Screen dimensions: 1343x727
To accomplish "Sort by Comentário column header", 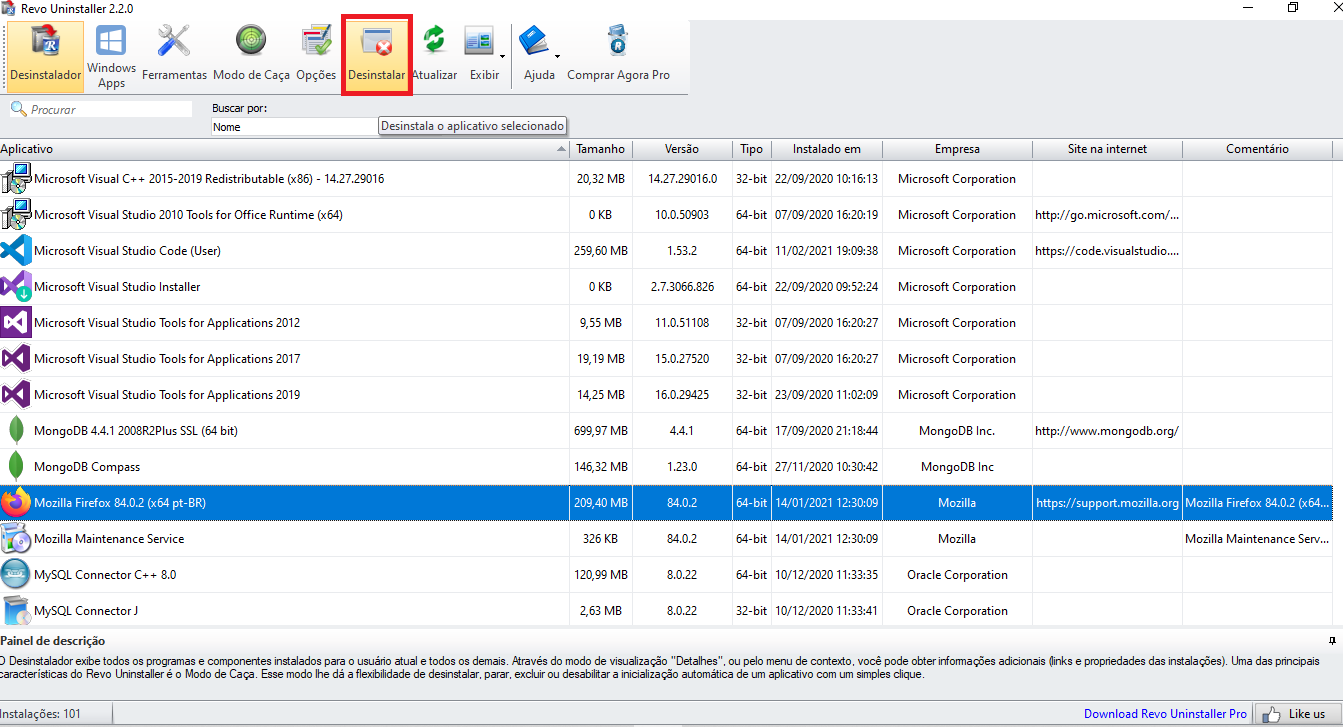I will point(1257,149).
